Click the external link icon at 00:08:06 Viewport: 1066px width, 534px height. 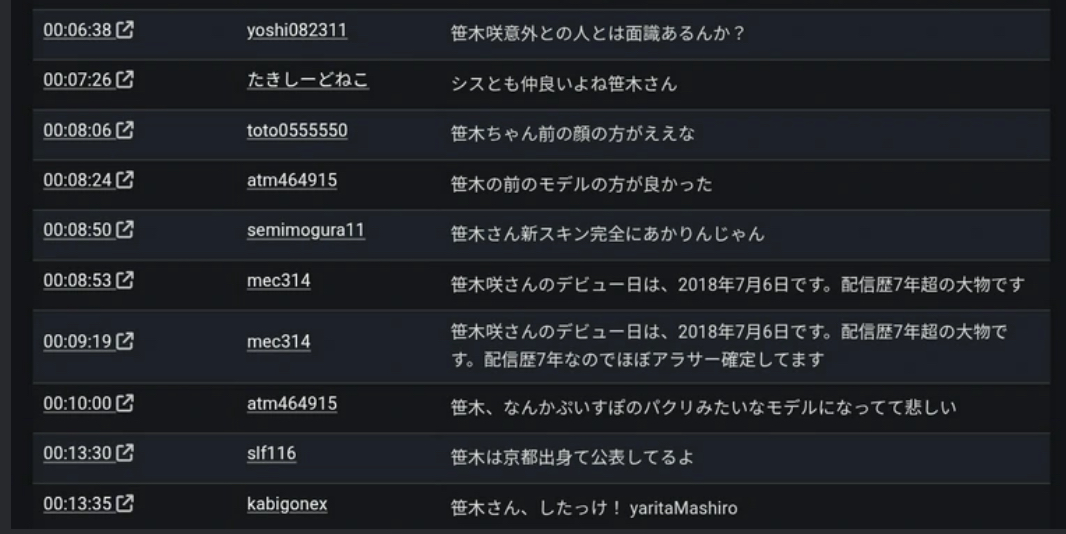[x=125, y=131]
